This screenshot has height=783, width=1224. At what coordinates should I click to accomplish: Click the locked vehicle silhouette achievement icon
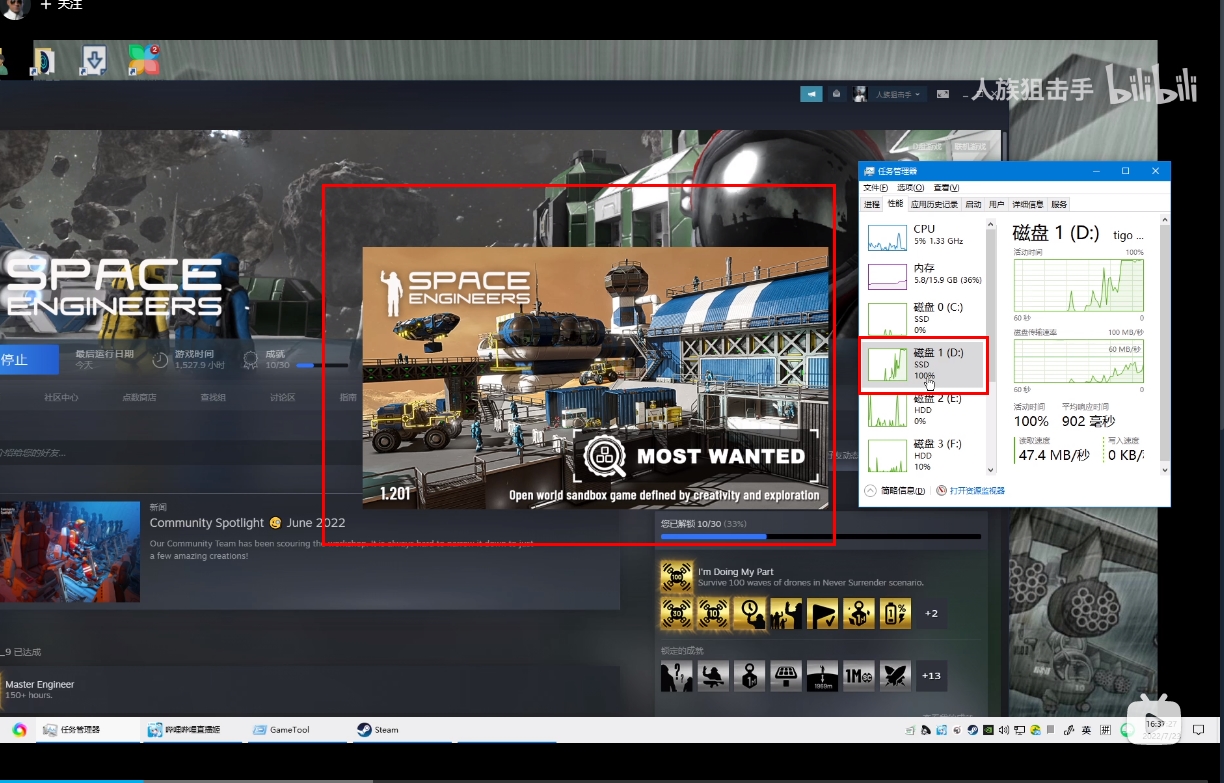713,676
